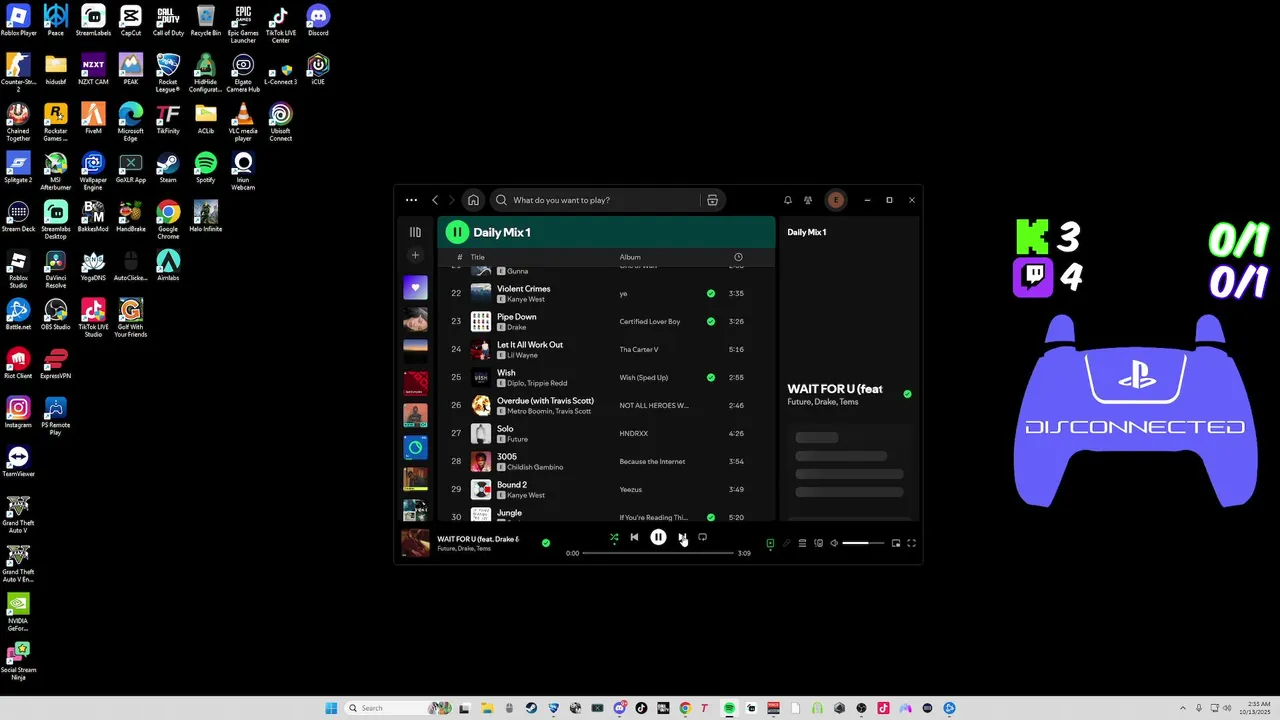
Task: Pause playback in bottom player bar
Action: point(658,537)
